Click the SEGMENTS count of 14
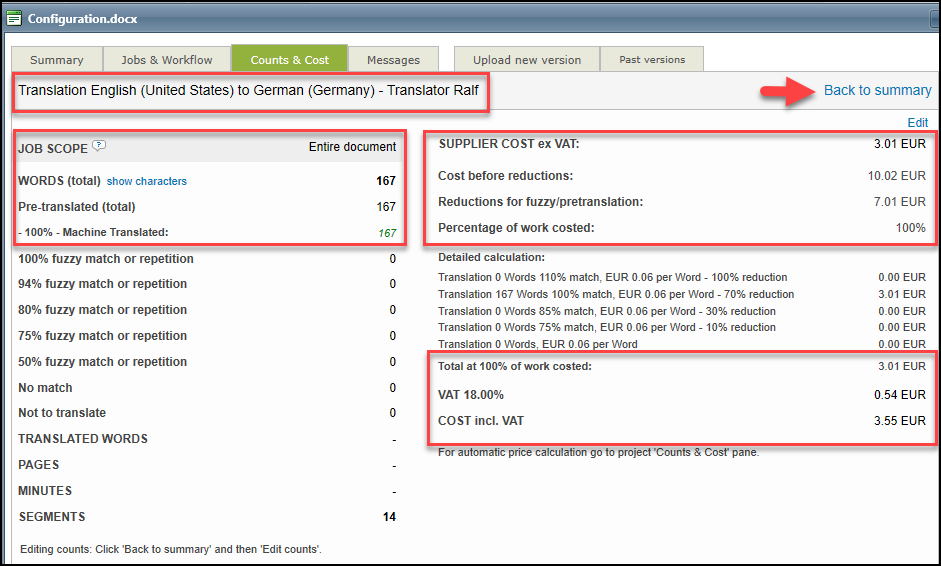 click(x=388, y=517)
